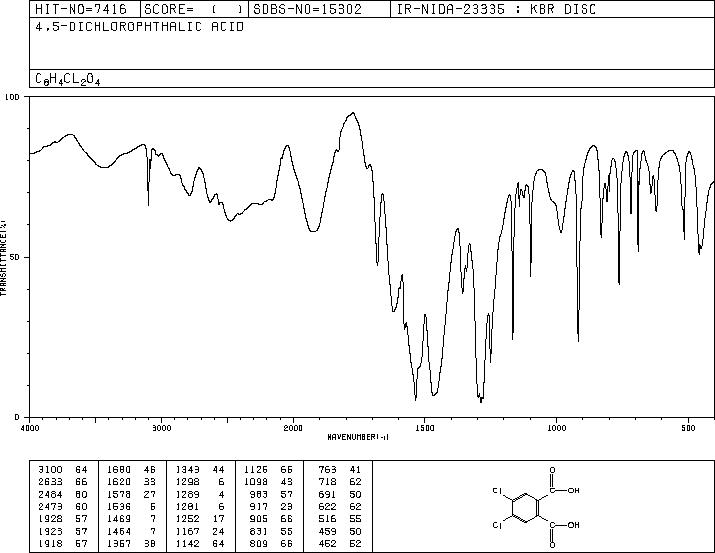The height and width of the screenshot is (553, 715).
Task: Select the 1098 peak table entry
Action: (268, 482)
